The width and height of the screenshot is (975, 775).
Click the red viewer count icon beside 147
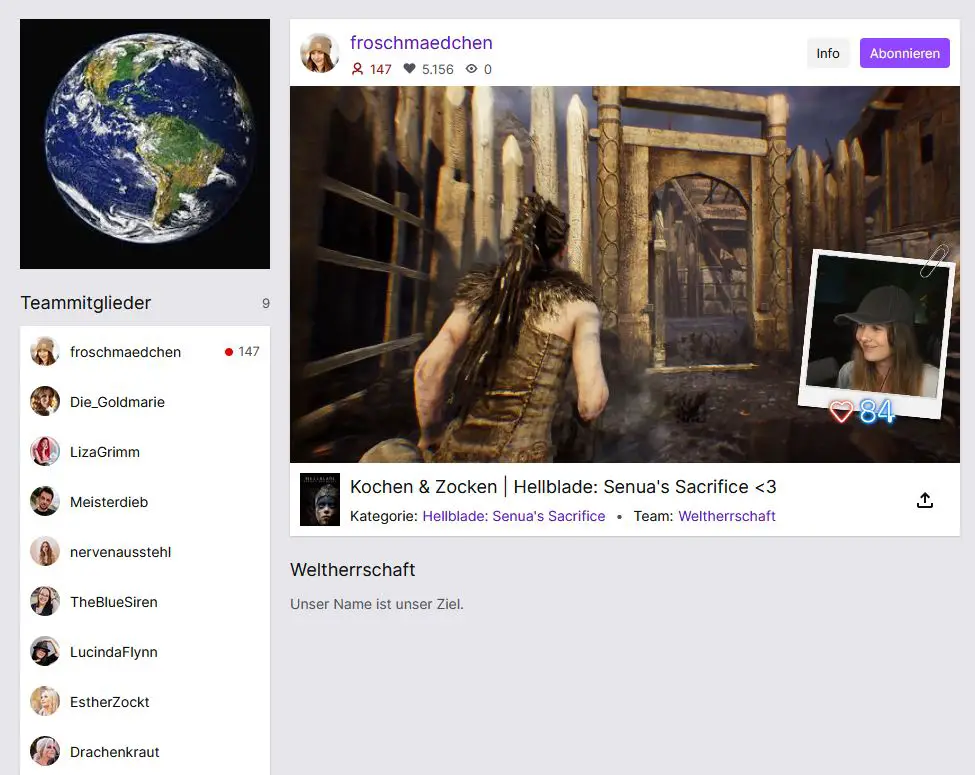click(357, 68)
